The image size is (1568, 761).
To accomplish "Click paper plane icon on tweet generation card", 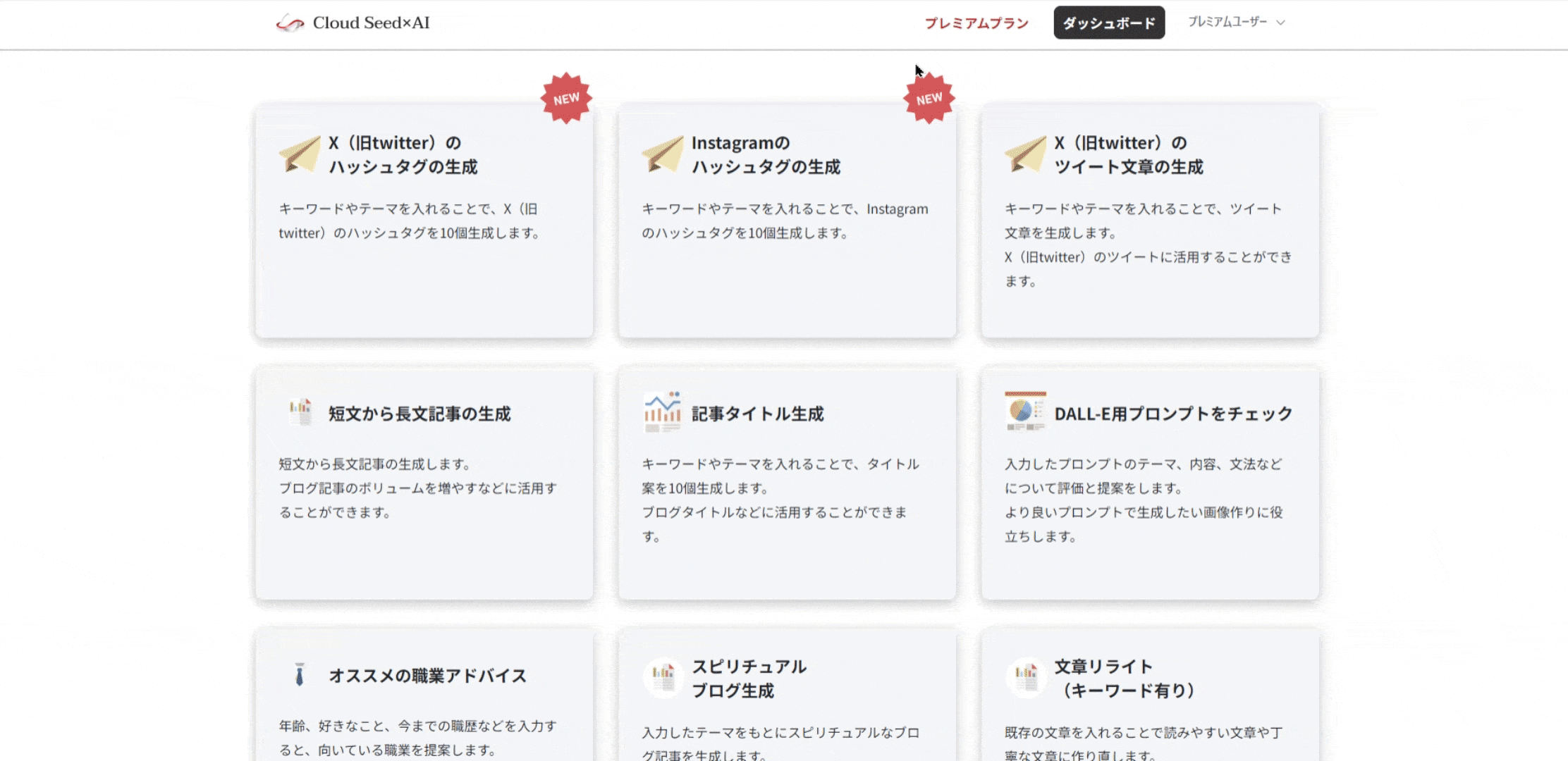I will pyautogui.click(x=1025, y=154).
